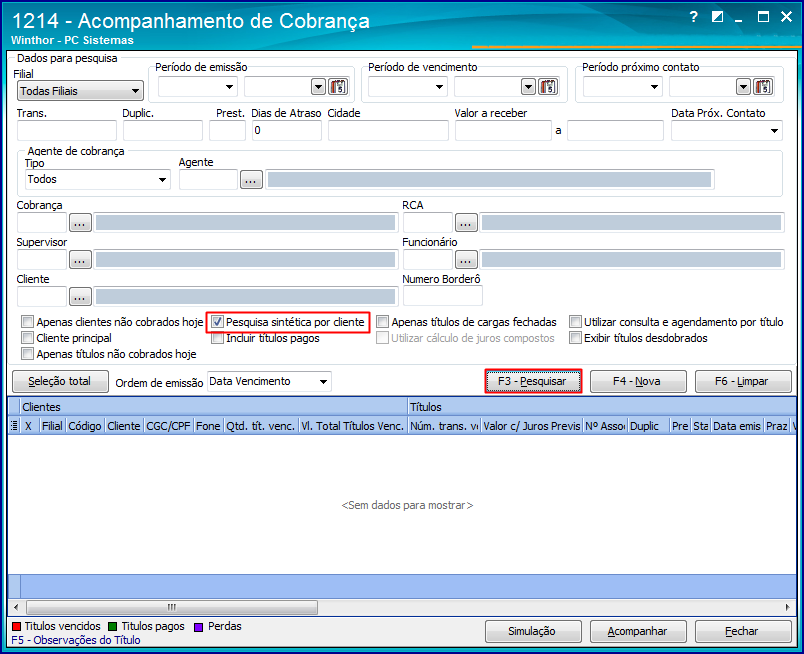Check Apenas clientes não cobrados hoje
Screen dimensions: 804x654
click(27, 322)
